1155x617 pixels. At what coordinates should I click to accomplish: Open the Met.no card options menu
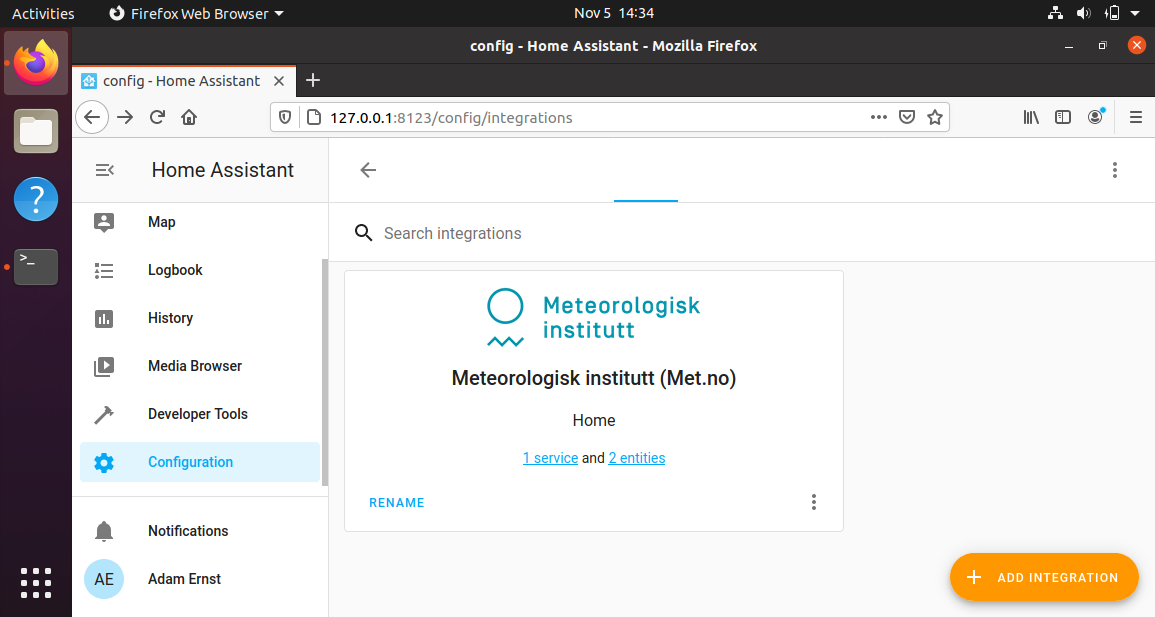click(x=813, y=502)
